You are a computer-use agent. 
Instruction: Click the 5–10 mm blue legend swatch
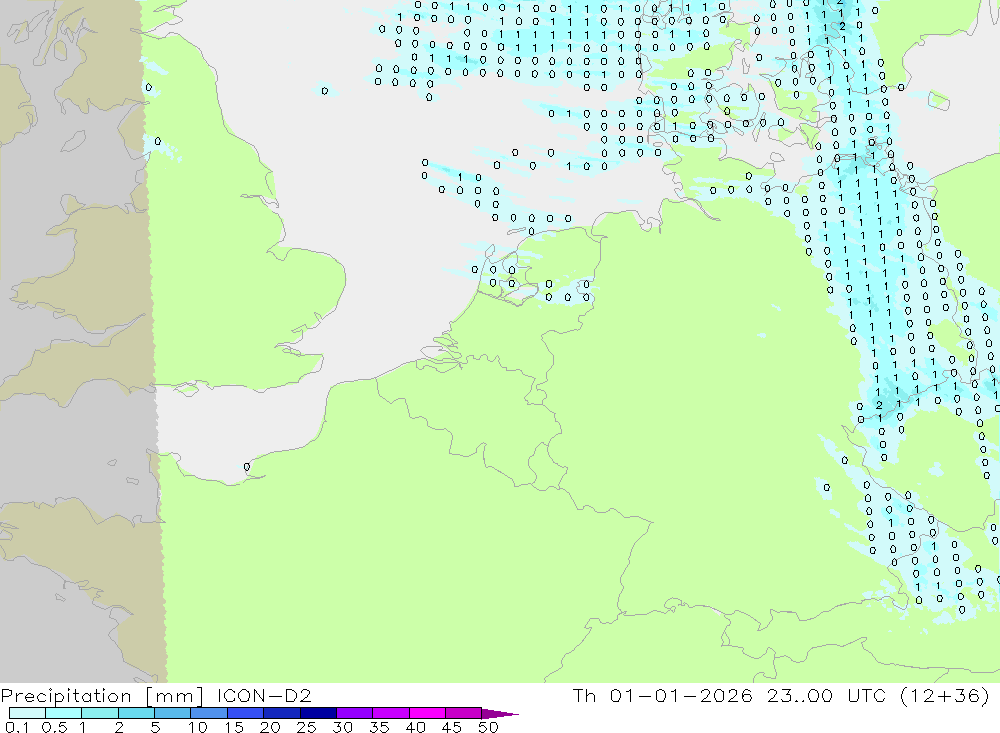(172, 713)
